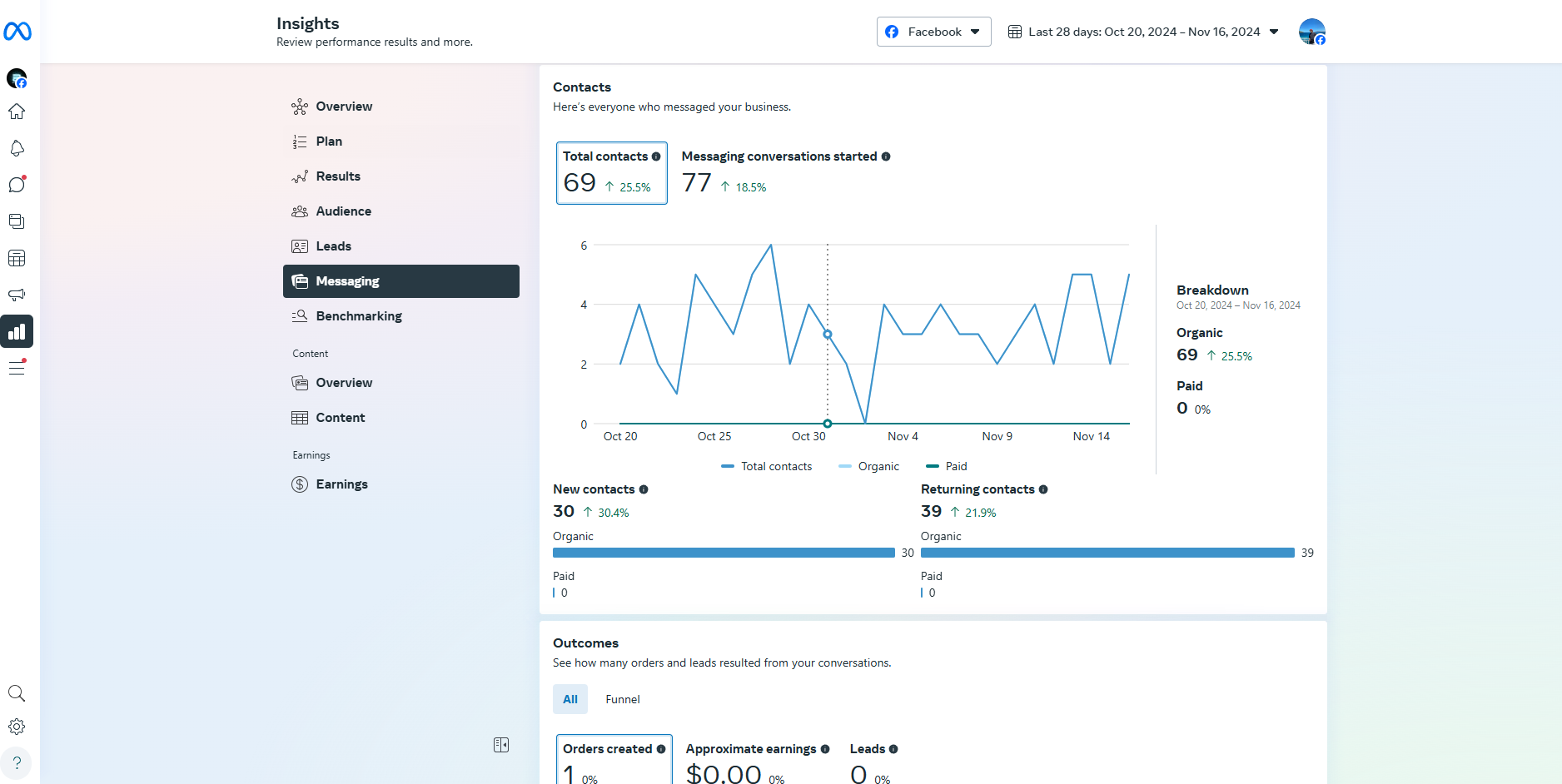Open Search magnifier in left rail
Image resolution: width=1562 pixels, height=784 pixels.
click(x=17, y=693)
